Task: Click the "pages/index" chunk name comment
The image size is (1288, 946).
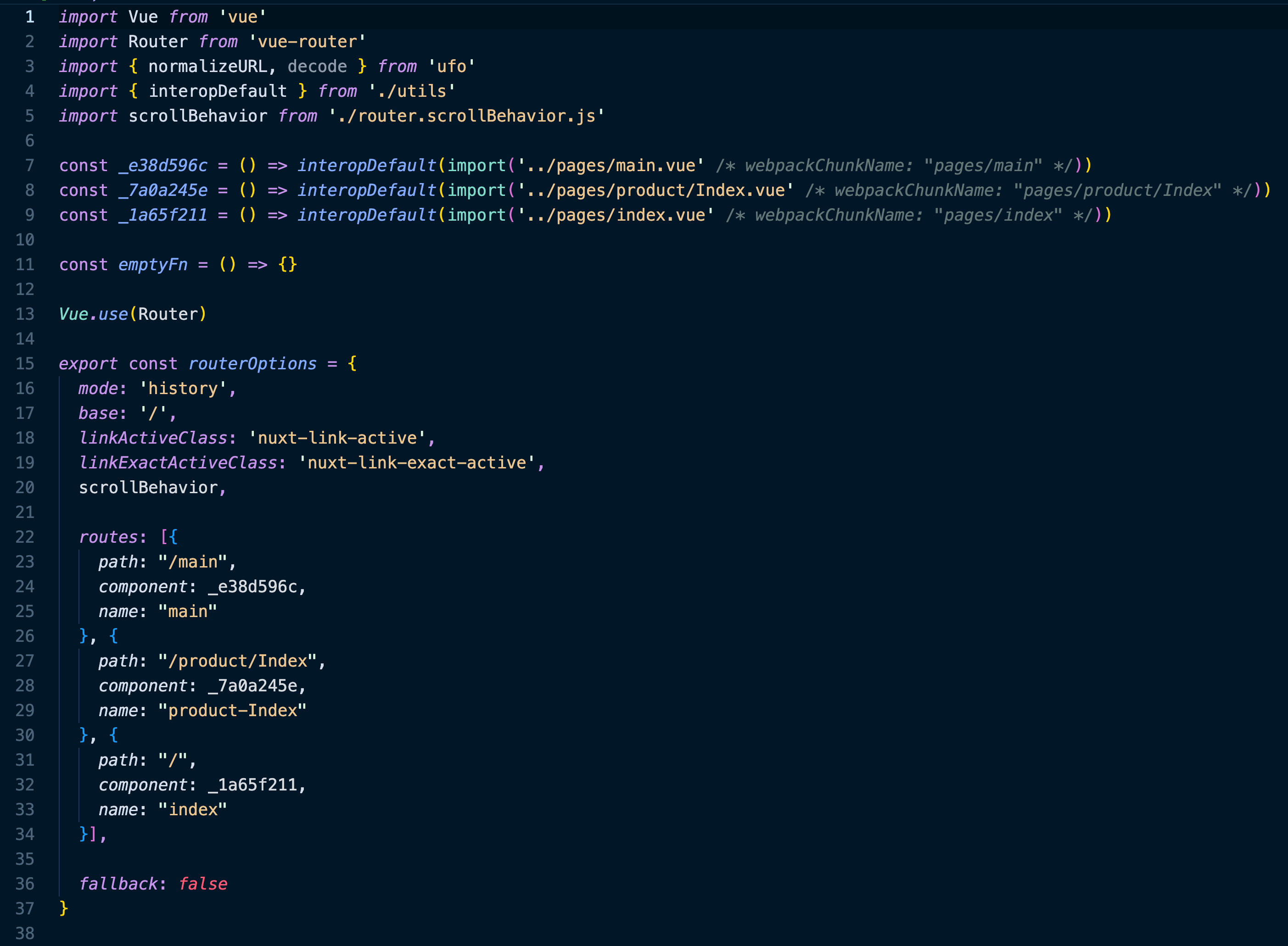Action: coord(998,215)
